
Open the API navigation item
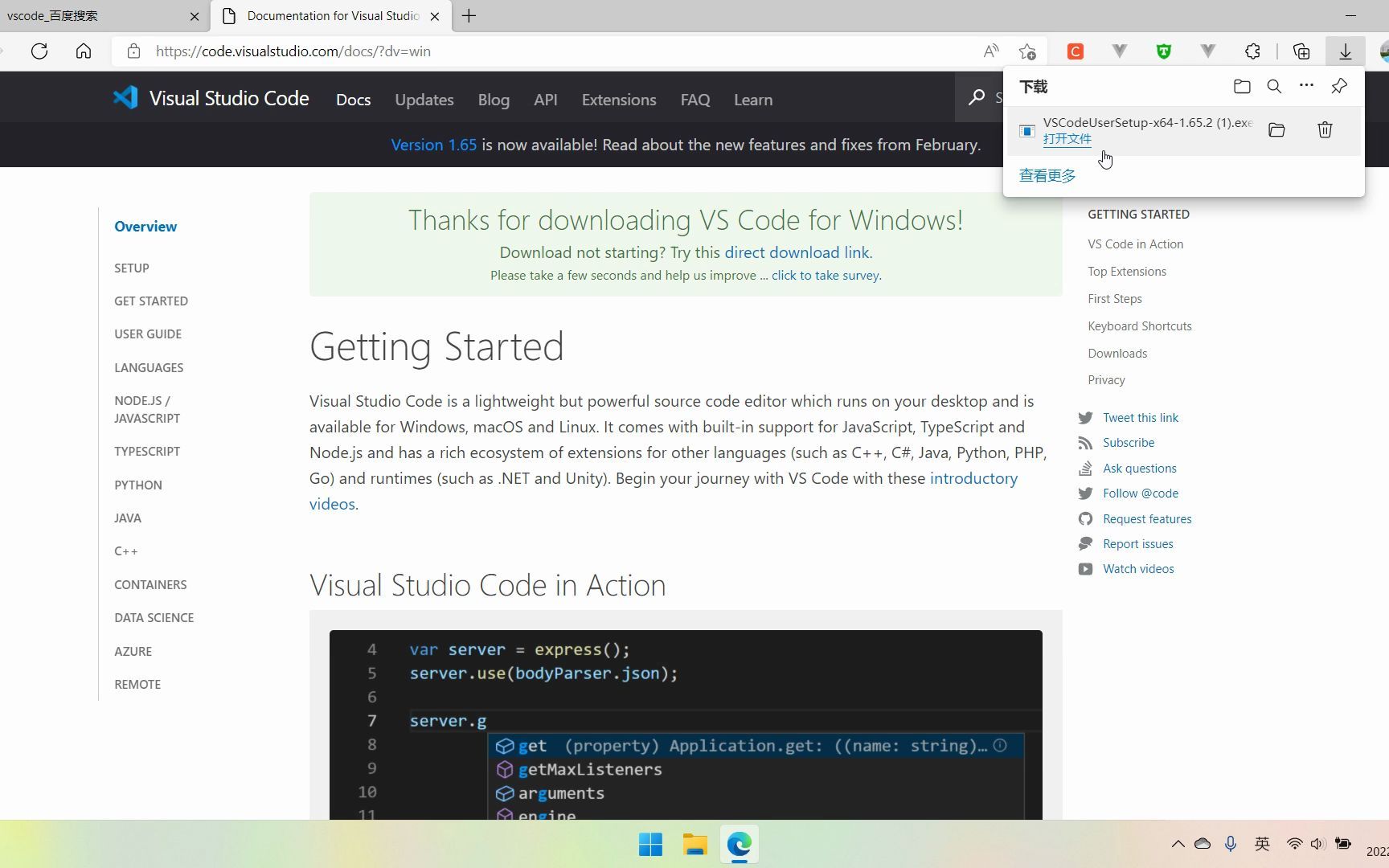[545, 100]
